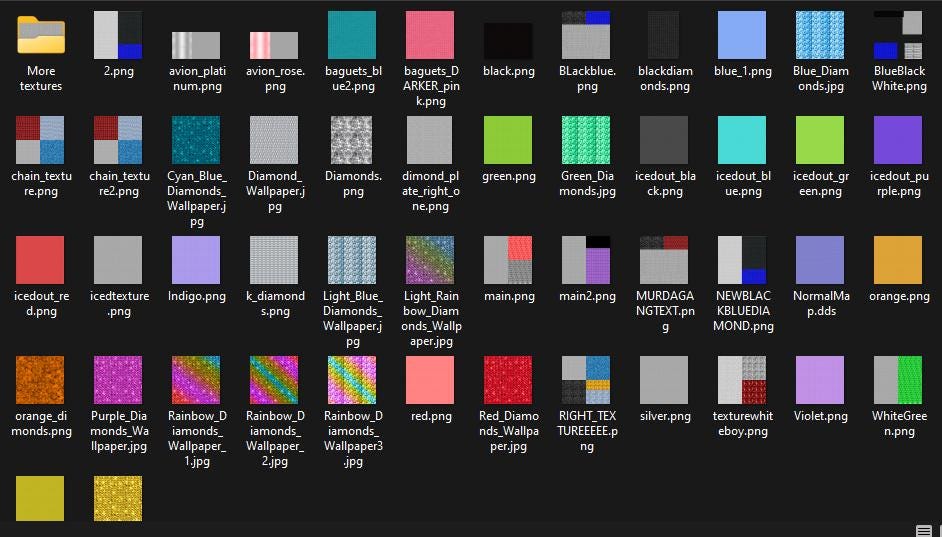Image resolution: width=942 pixels, height=537 pixels.
Task: Select Diamonds.png file icon
Action: pyautogui.click(x=352, y=140)
